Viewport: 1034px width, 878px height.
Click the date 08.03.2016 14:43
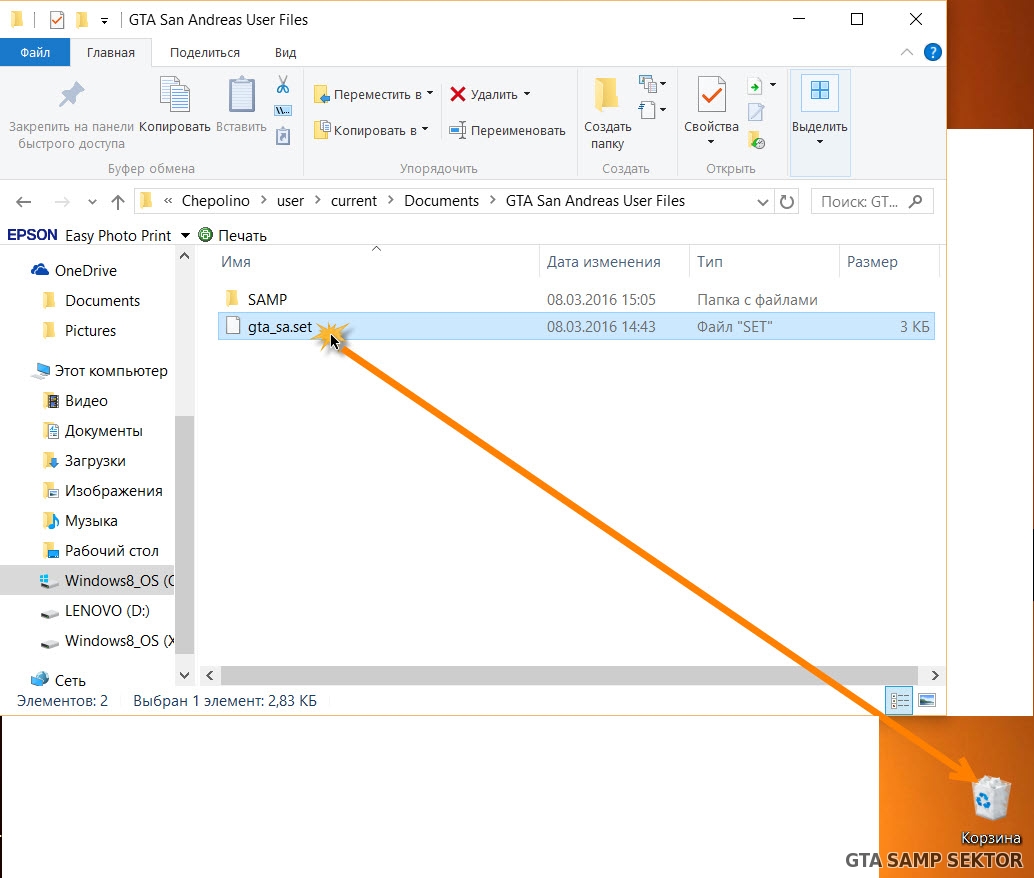tap(601, 327)
